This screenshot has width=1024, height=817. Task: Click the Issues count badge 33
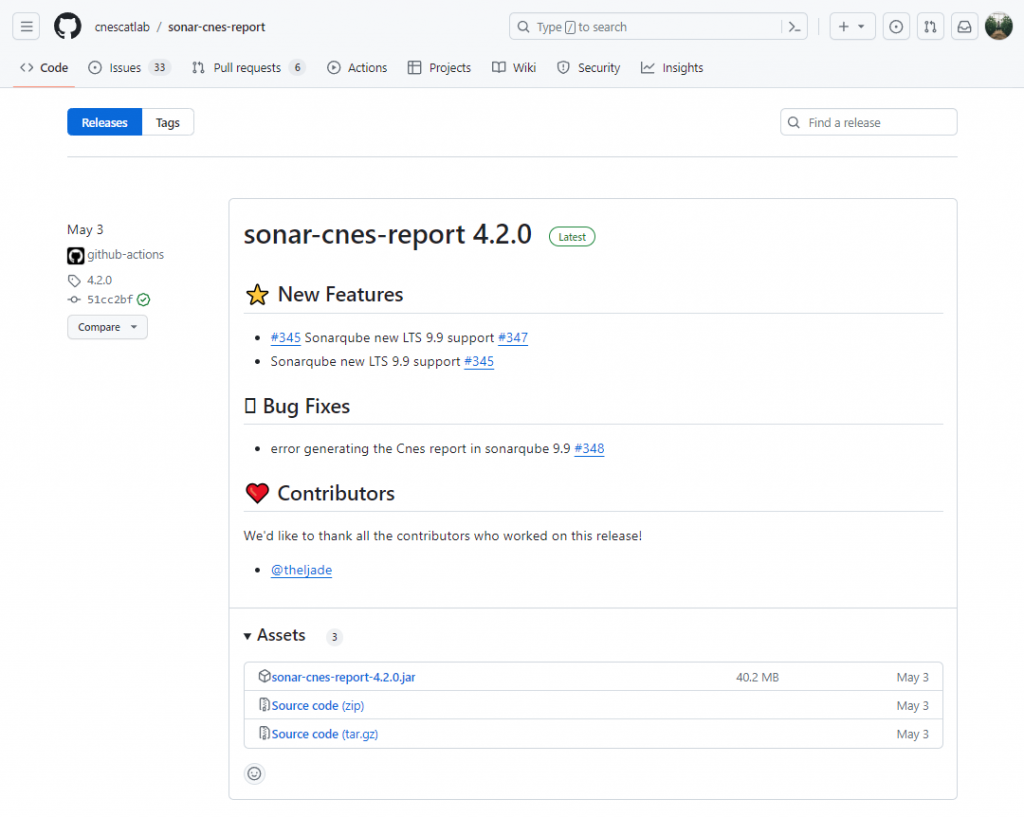coord(159,67)
